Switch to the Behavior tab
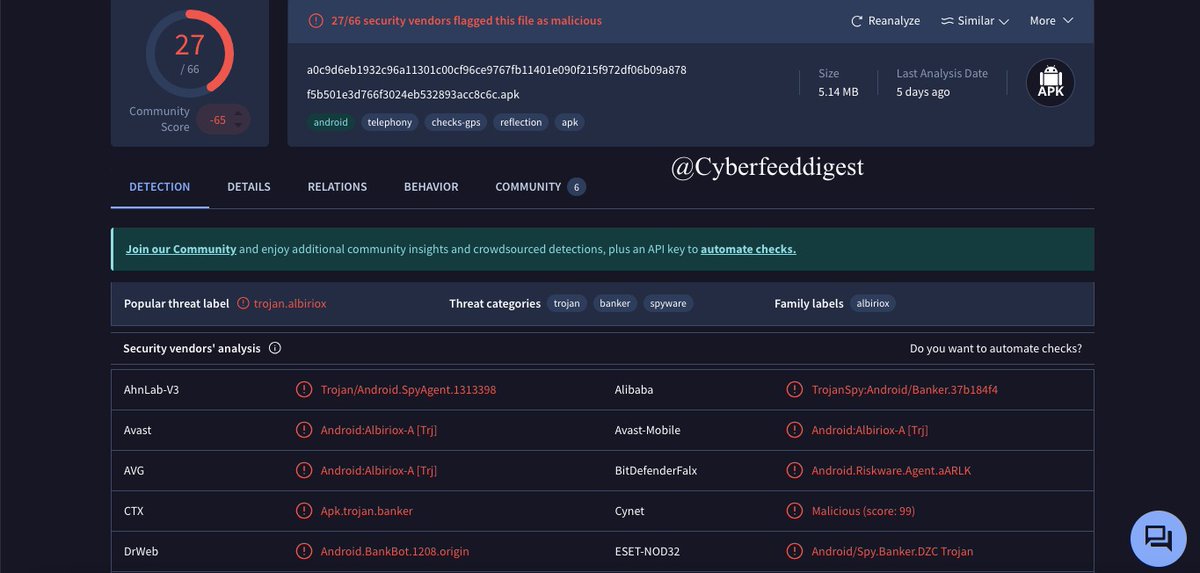Image resolution: width=1200 pixels, height=573 pixels. 431,187
